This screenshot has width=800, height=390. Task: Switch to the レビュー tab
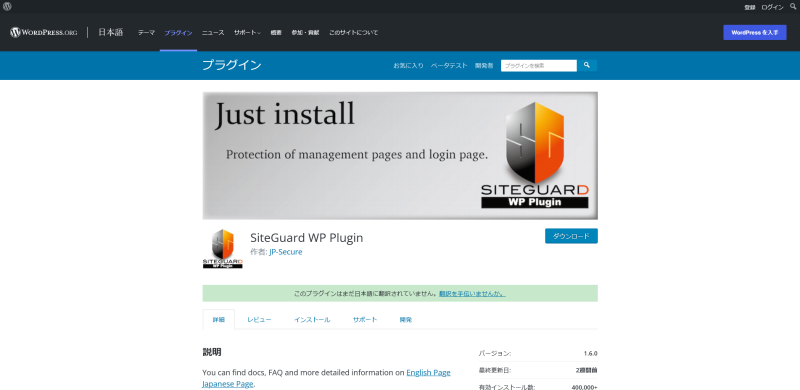pos(259,320)
